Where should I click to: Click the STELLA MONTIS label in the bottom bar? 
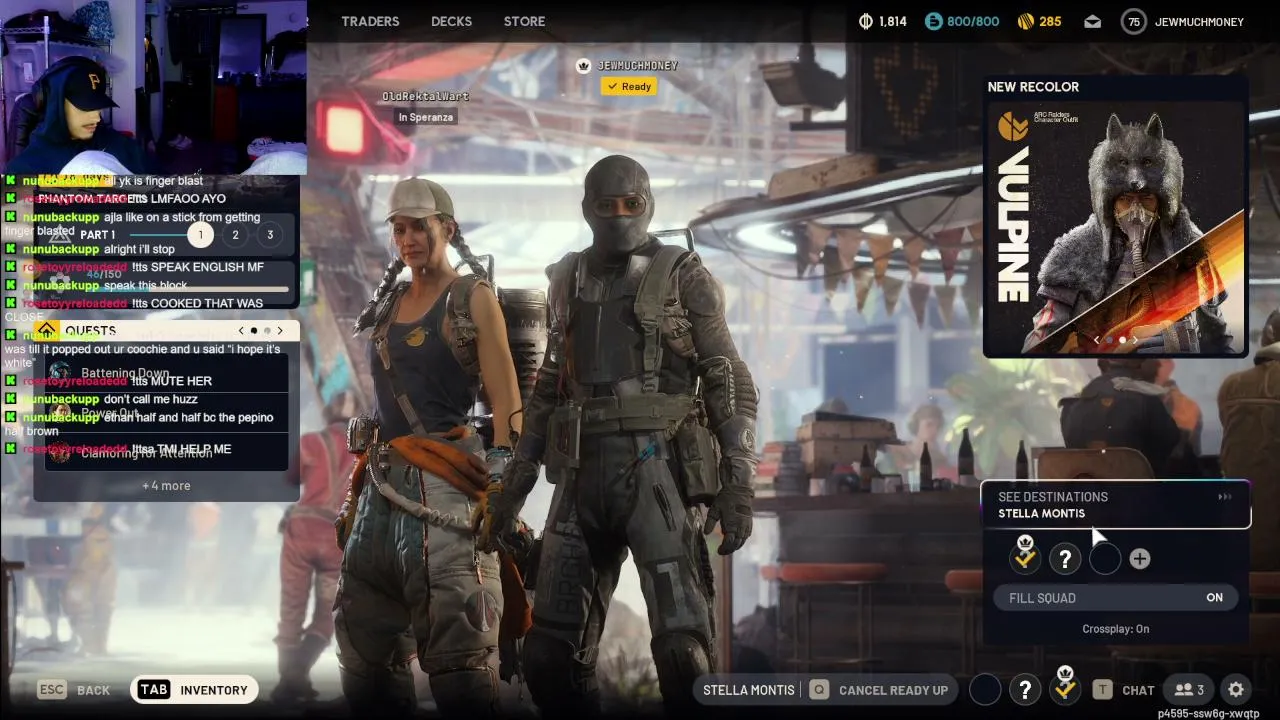(749, 690)
